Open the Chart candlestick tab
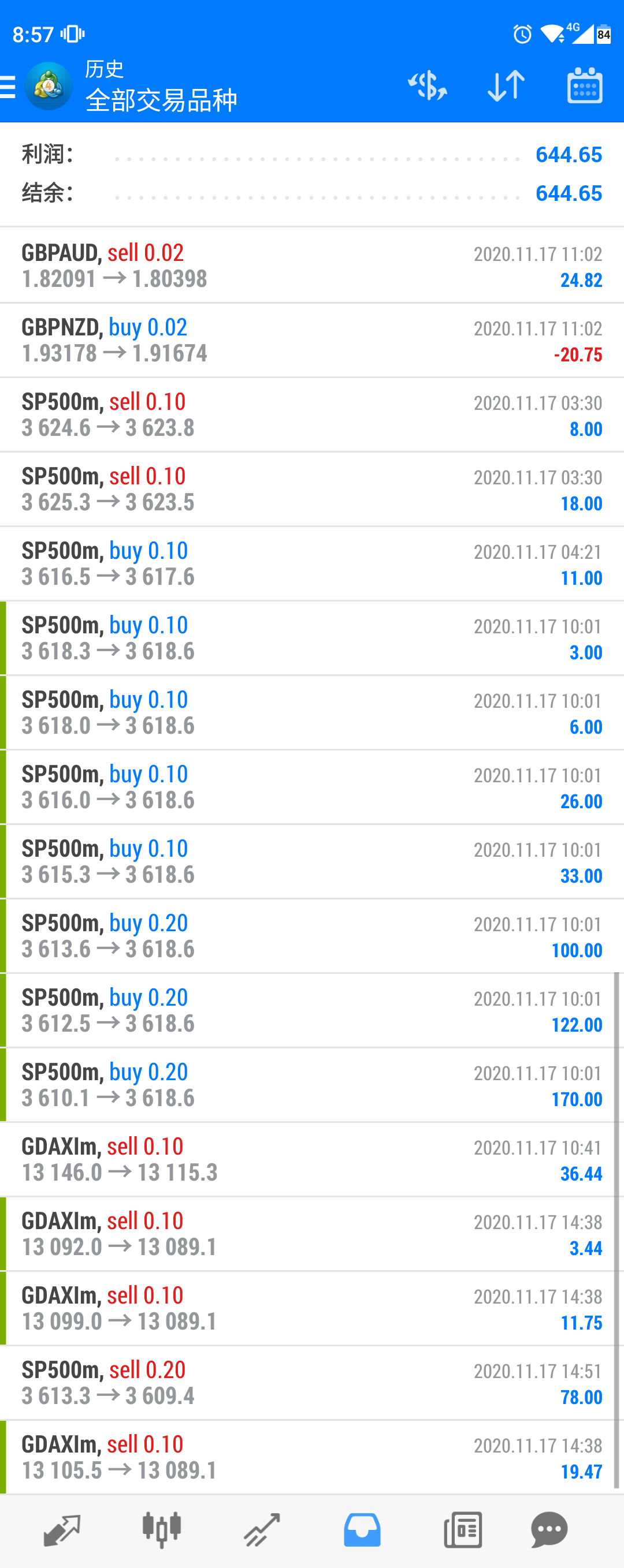 pos(161,1530)
